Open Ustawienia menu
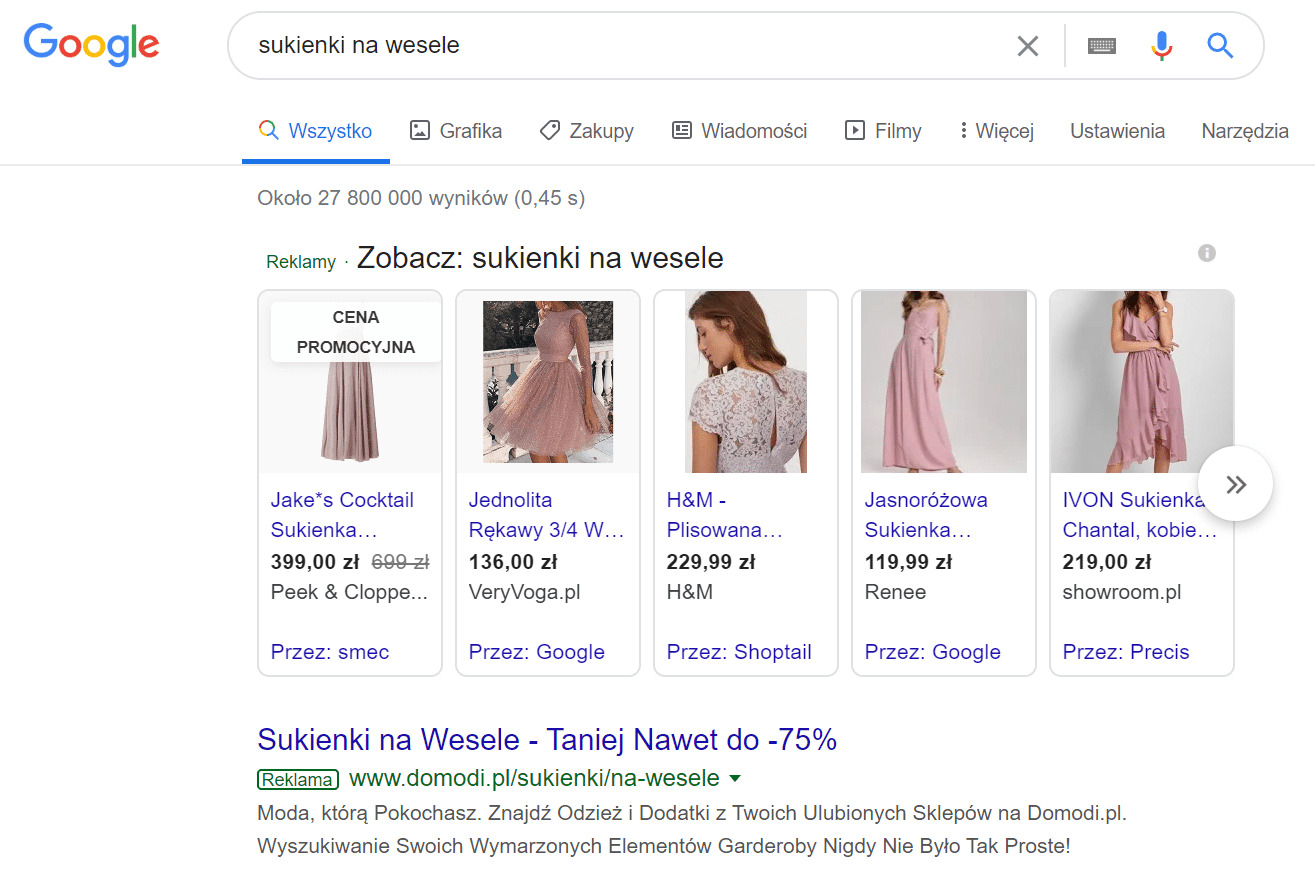The height and width of the screenshot is (869, 1315). tap(1117, 131)
